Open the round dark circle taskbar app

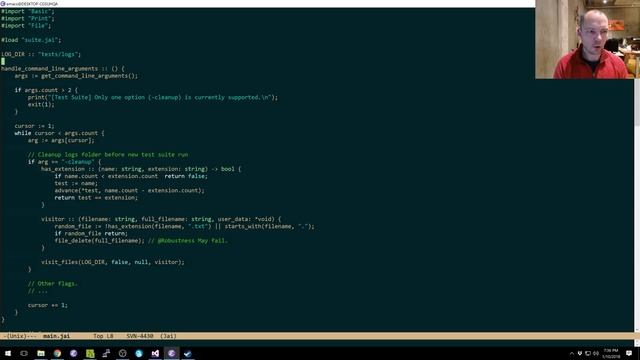pos(122,353)
